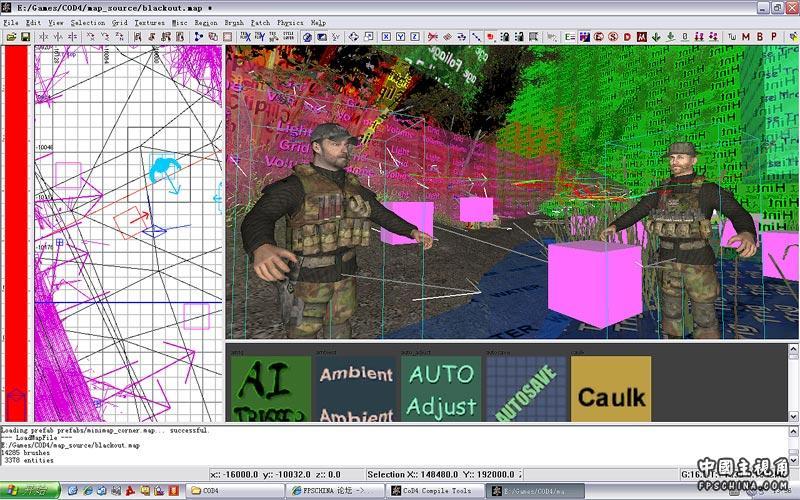The height and width of the screenshot is (500, 800).
Task: Click the Select Touching icon
Action: coord(152,37)
